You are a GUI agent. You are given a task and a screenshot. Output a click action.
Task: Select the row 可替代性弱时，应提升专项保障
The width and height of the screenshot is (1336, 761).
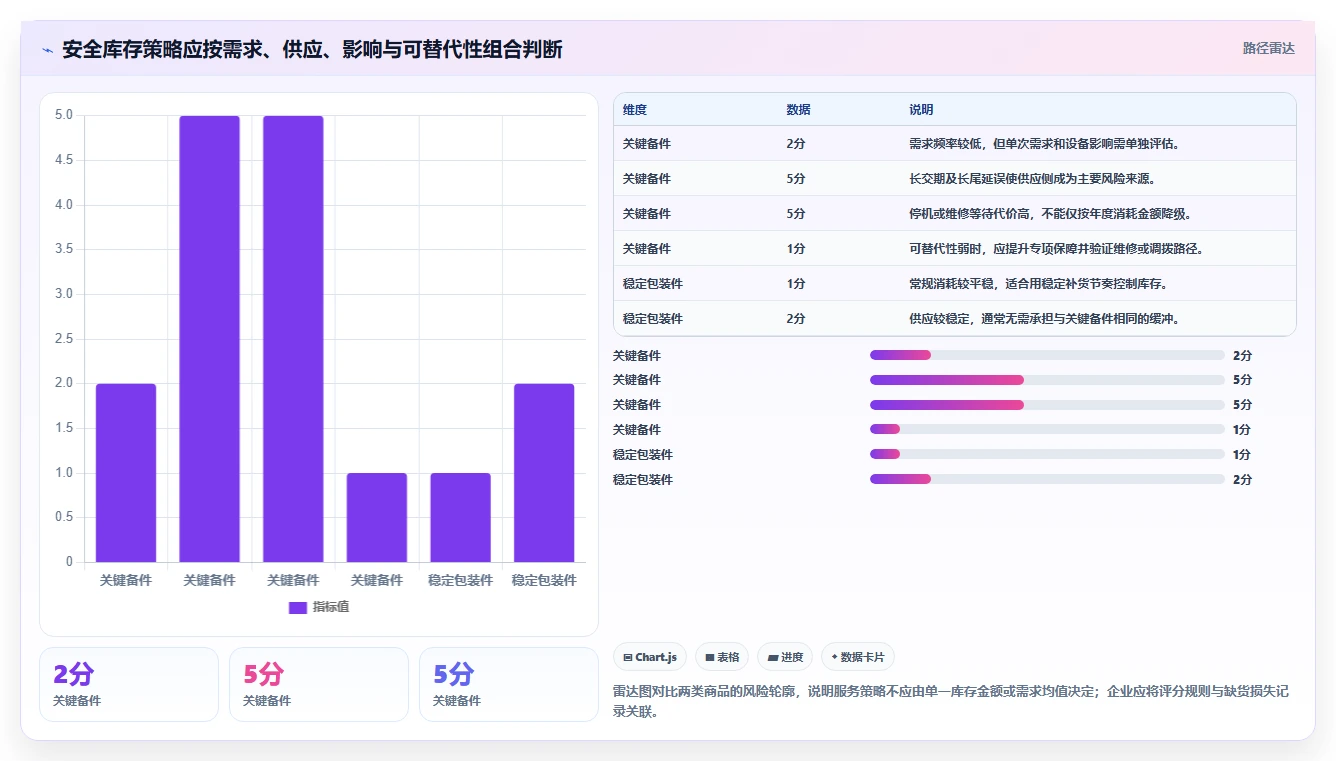pos(954,248)
